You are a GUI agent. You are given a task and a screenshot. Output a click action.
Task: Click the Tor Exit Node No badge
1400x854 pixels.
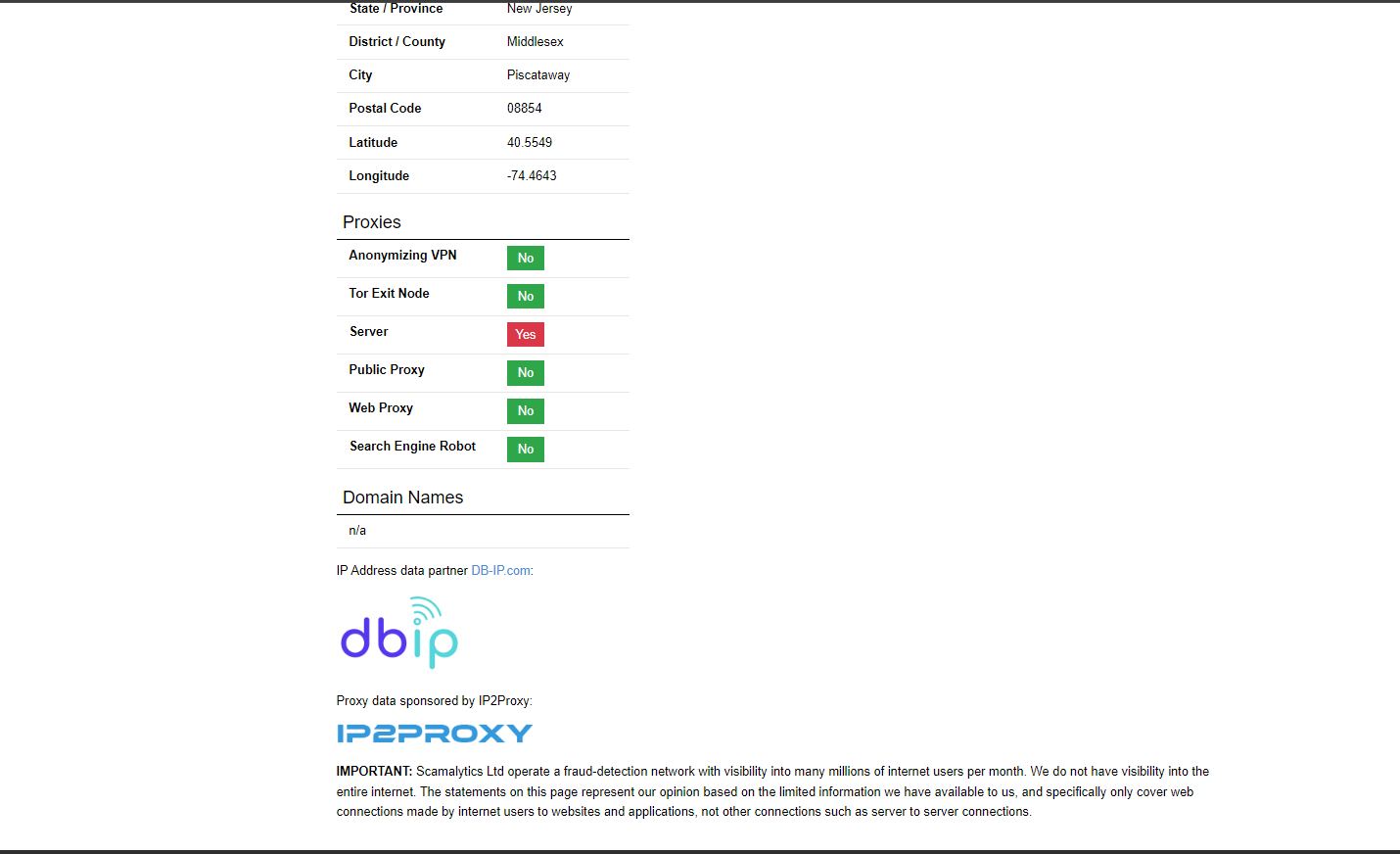pyautogui.click(x=525, y=297)
